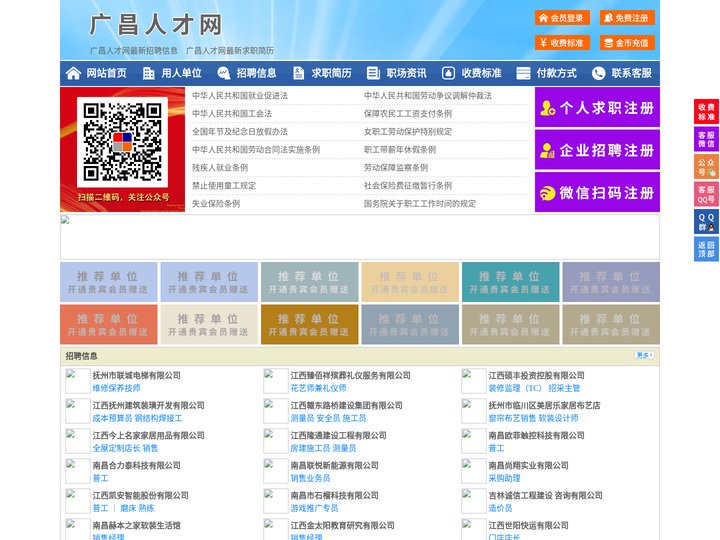Click the WeChat QR code image

coord(122,142)
